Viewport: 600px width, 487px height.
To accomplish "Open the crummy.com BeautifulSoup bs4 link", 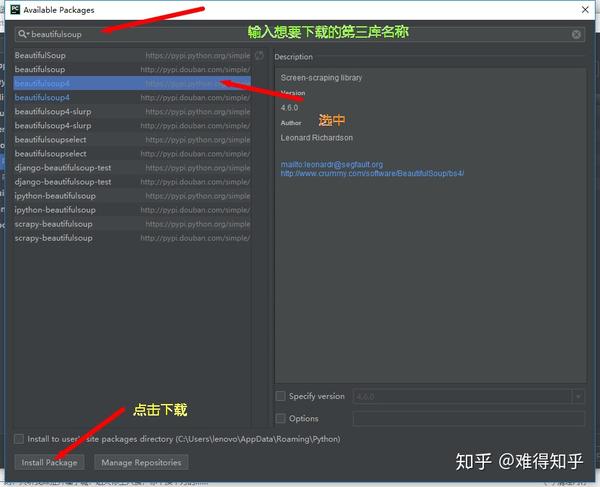I will [x=372, y=173].
